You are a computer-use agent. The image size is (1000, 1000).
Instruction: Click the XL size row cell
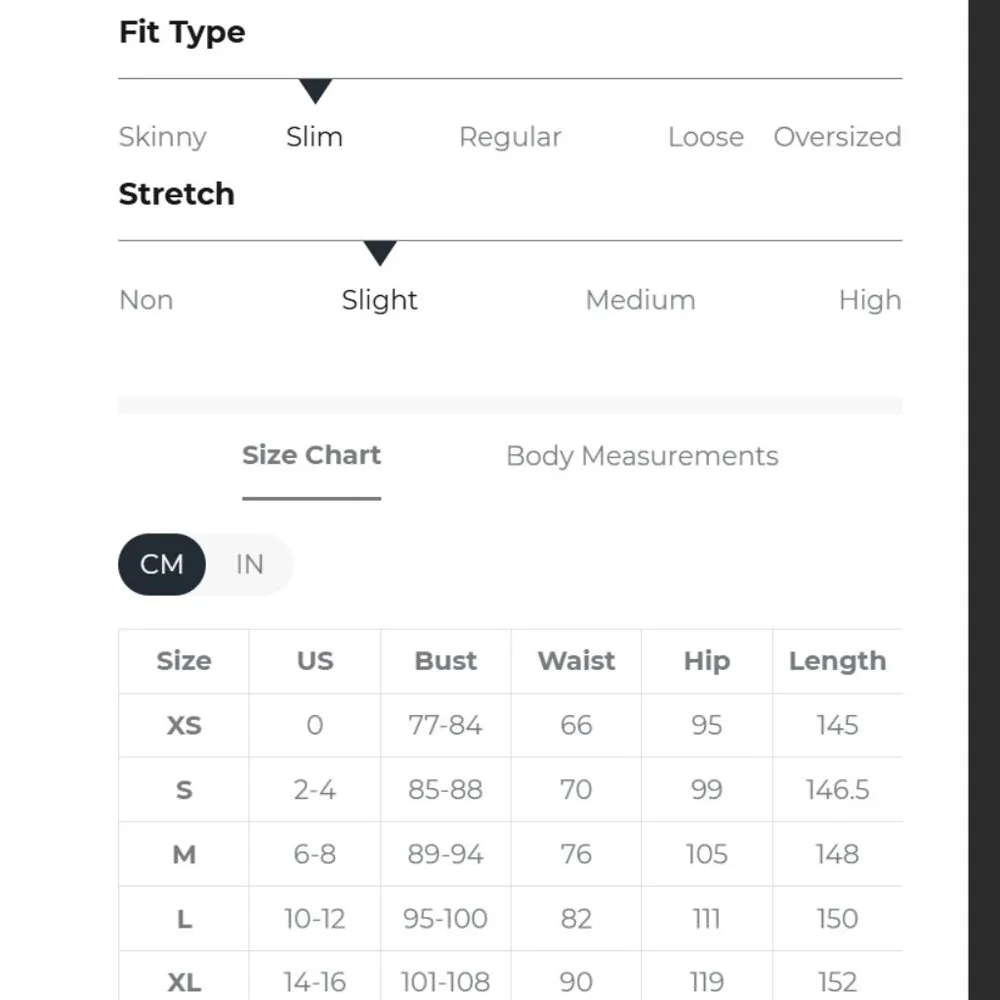[184, 981]
